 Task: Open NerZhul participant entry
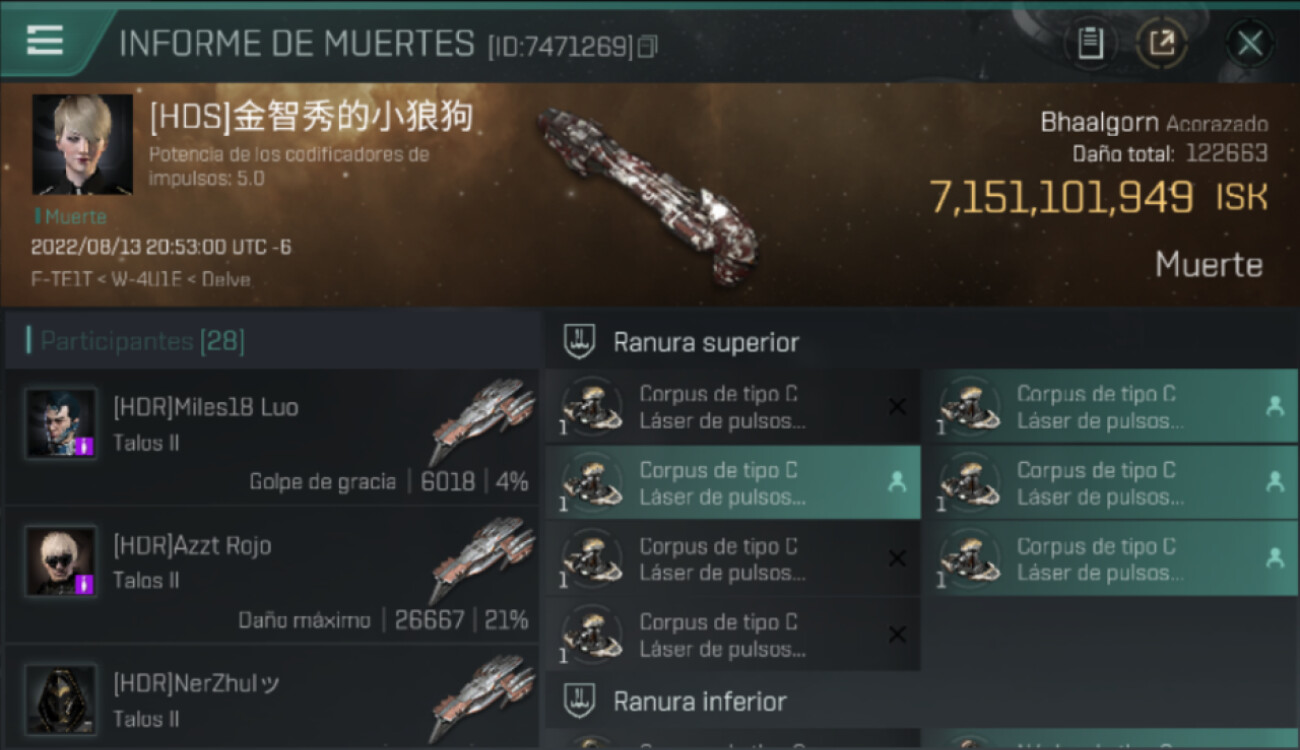pyautogui.click(x=271, y=698)
